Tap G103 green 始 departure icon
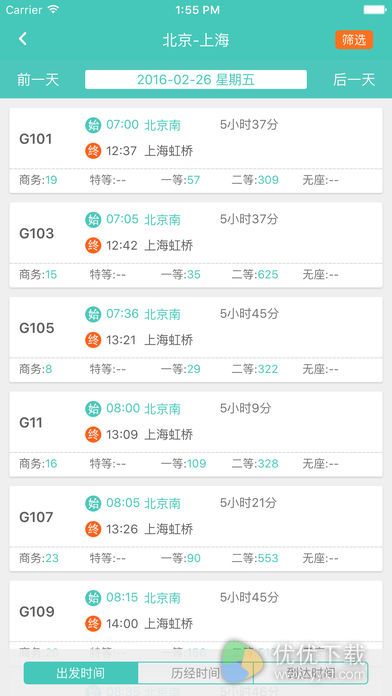 point(93,220)
